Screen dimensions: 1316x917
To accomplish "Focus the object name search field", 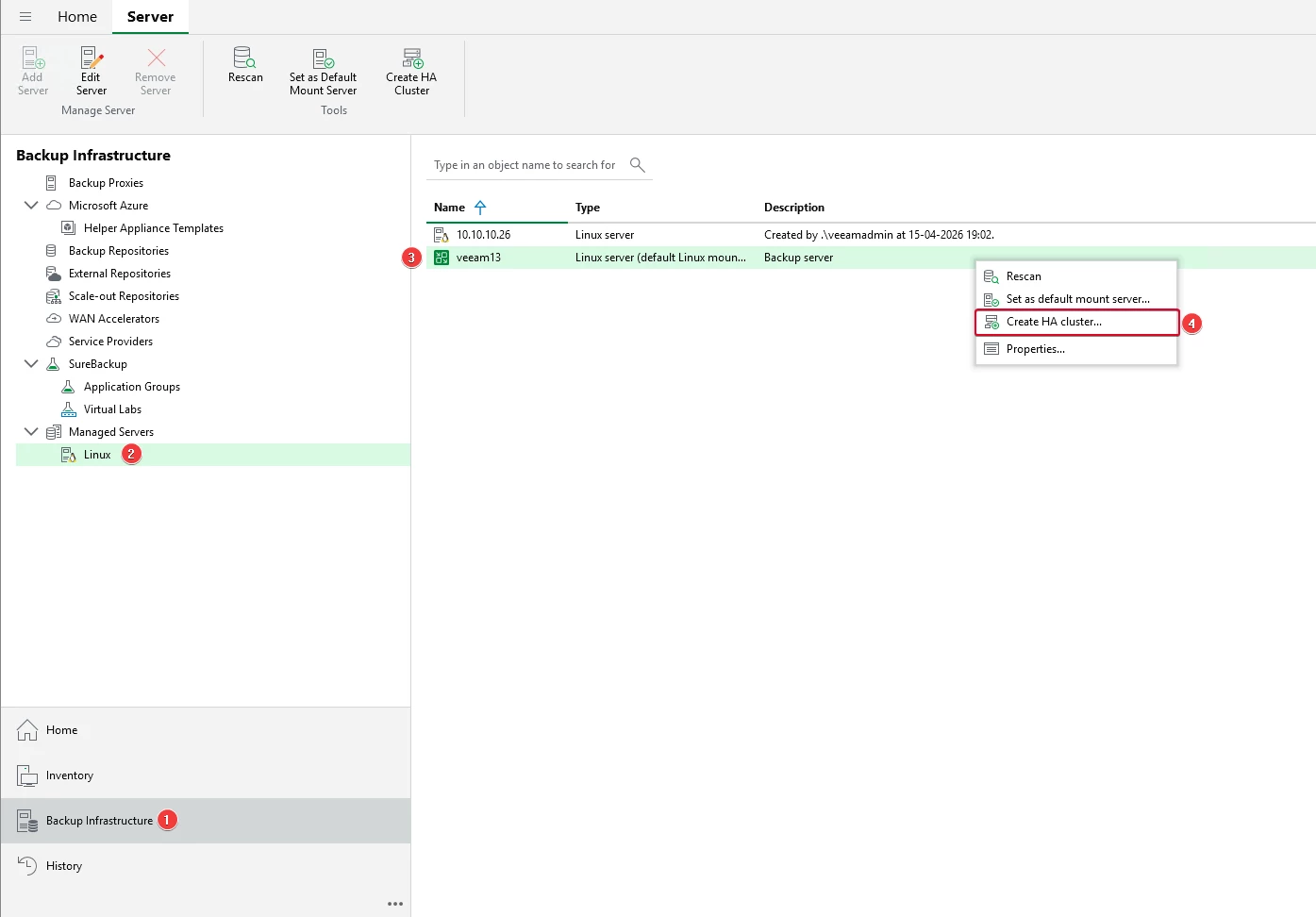I will coord(525,165).
